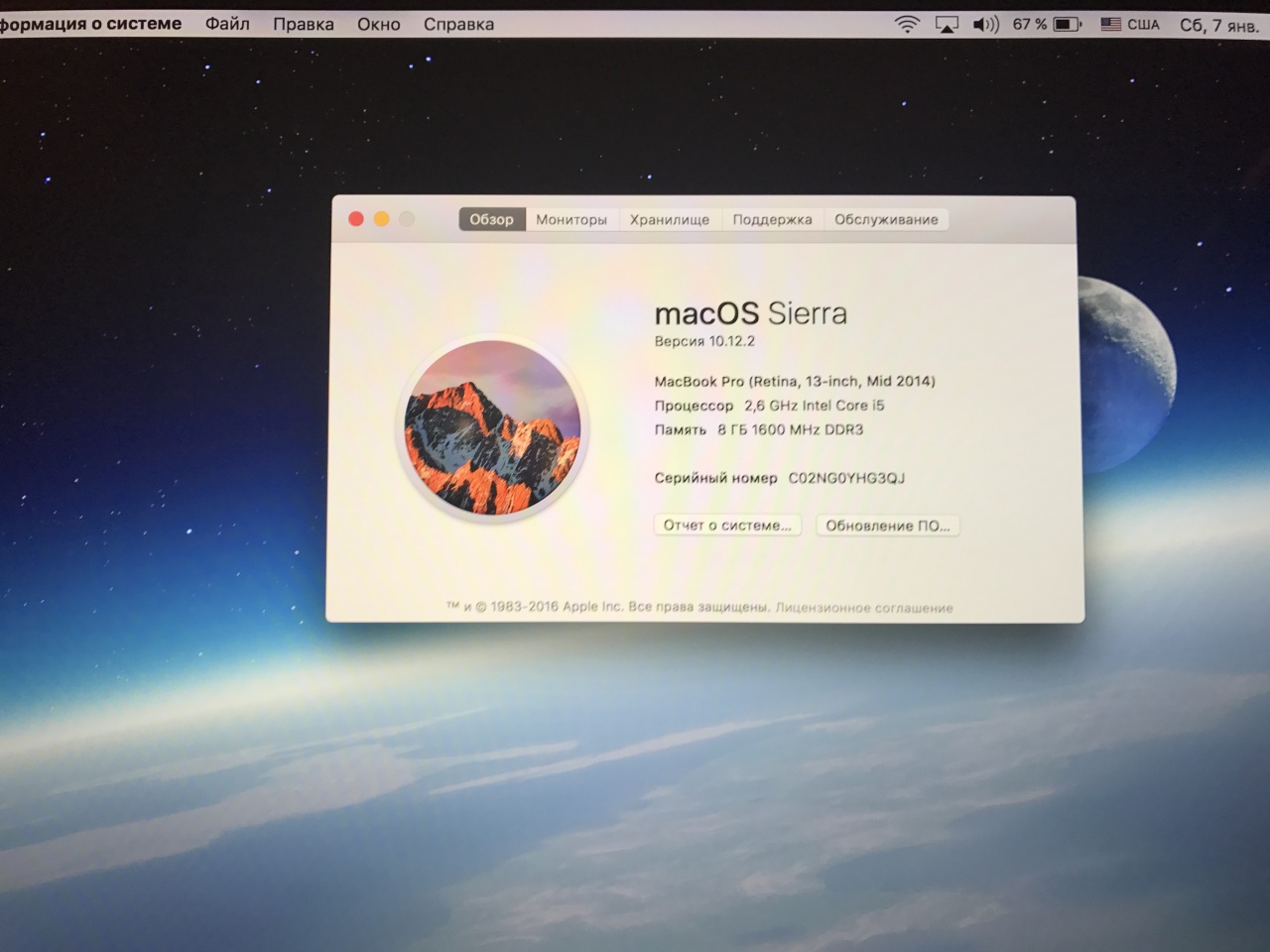The image size is (1270, 952).
Task: Open the volume speaker icon
Action: coord(985,25)
